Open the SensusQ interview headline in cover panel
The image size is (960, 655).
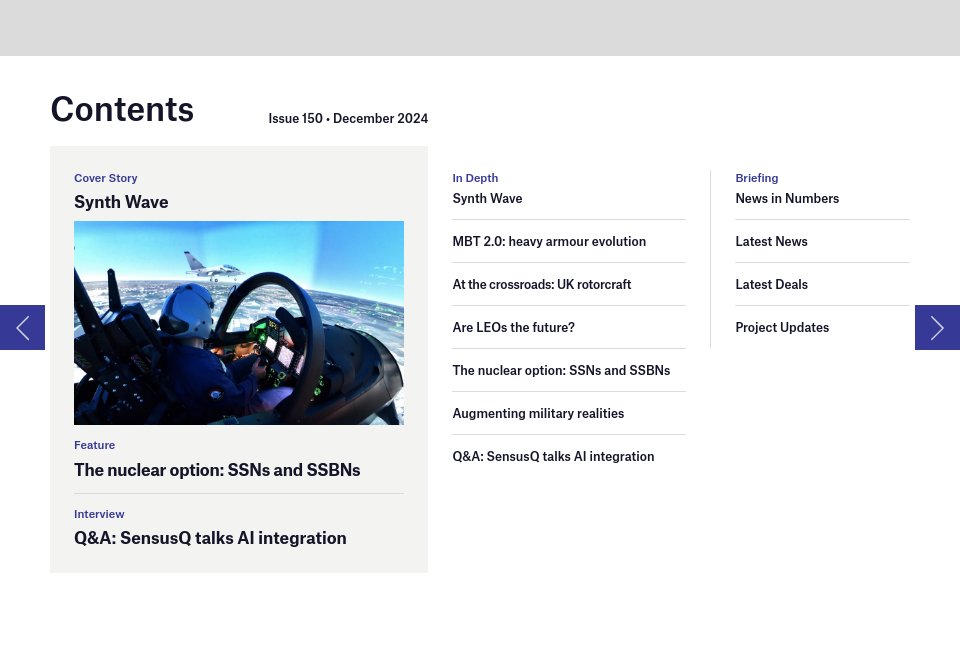click(210, 538)
